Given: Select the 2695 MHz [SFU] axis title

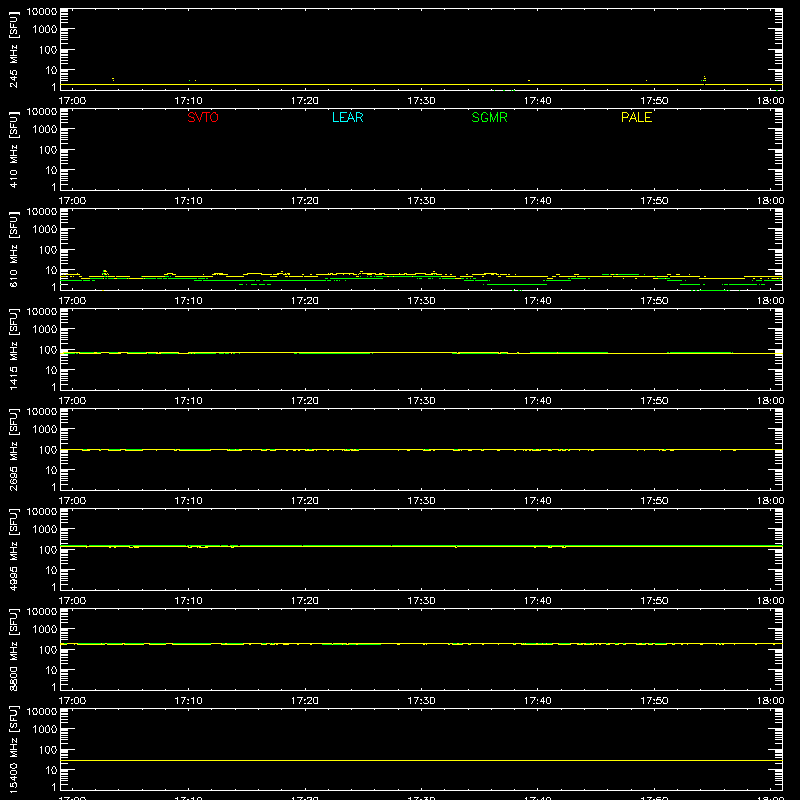Looking at the screenshot, I should tap(13, 450).
